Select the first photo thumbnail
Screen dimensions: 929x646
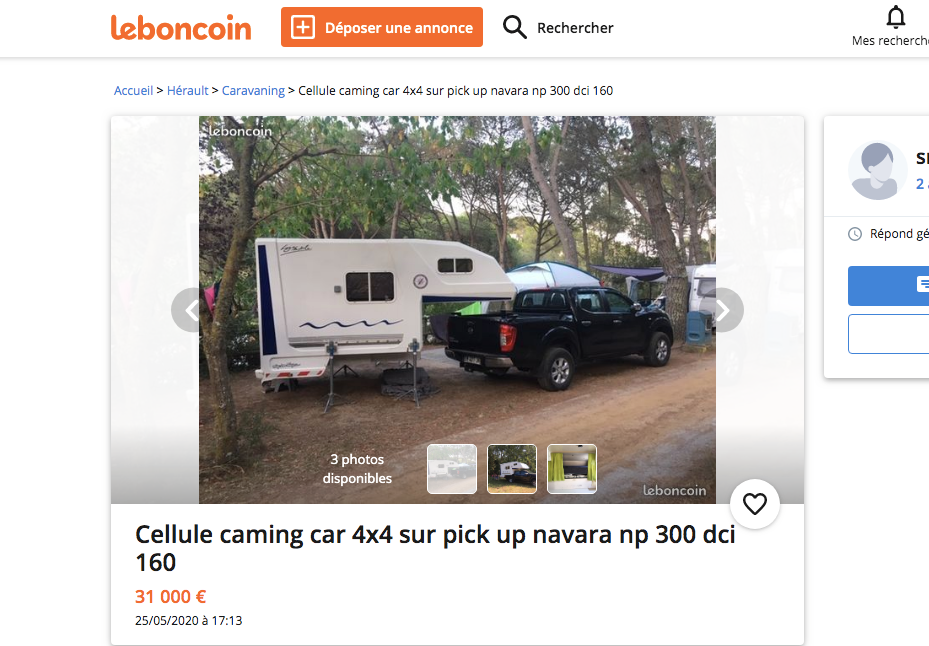(452, 469)
